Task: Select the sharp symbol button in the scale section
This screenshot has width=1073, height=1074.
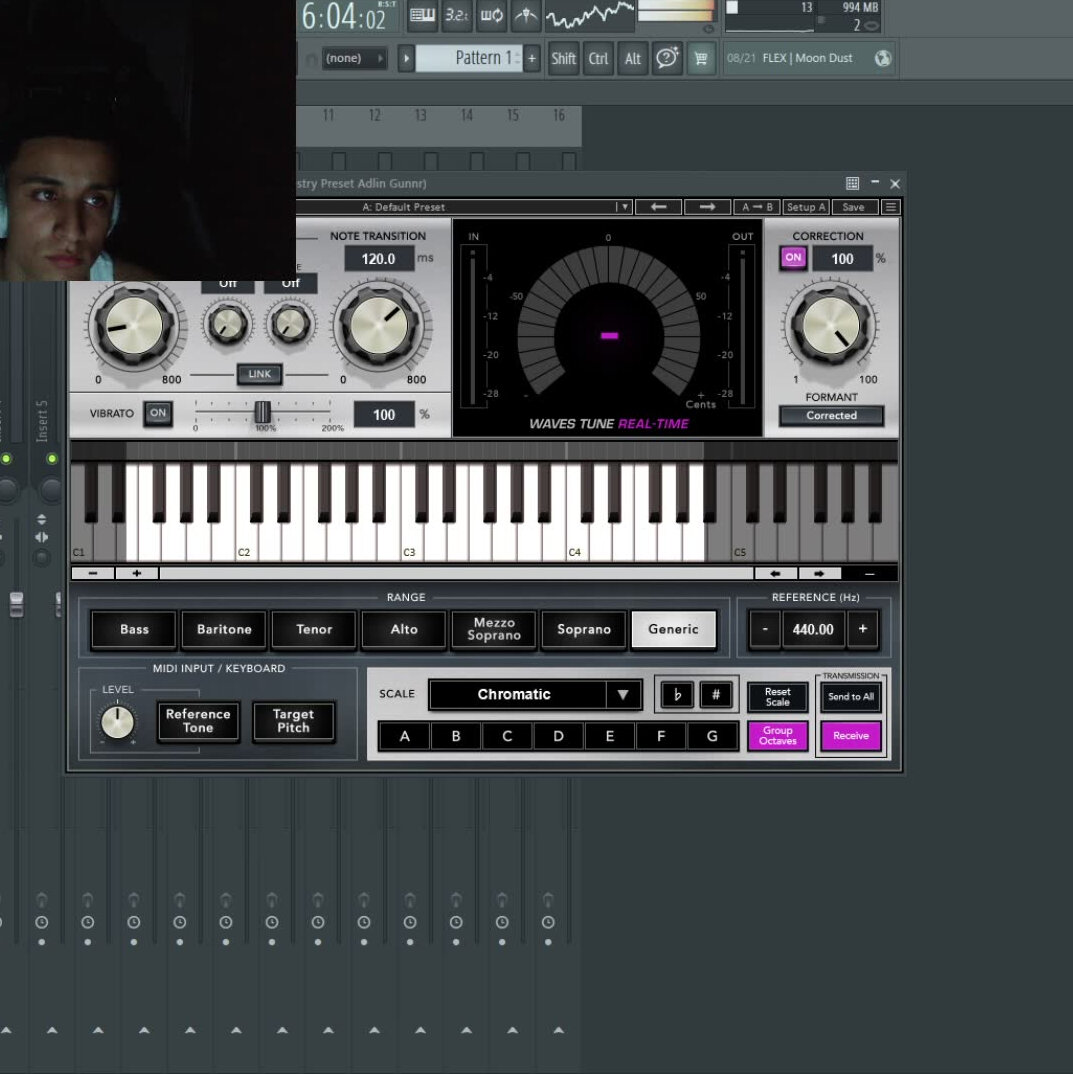Action: pos(716,694)
